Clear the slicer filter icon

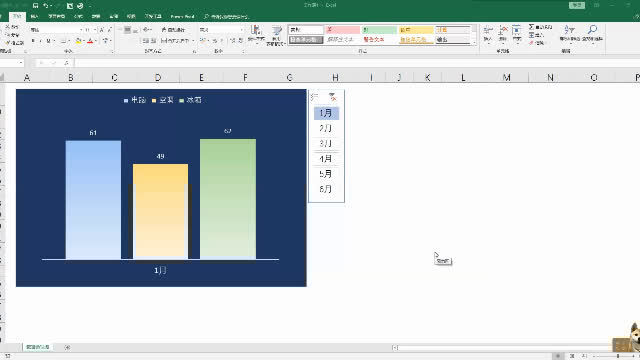333,97
